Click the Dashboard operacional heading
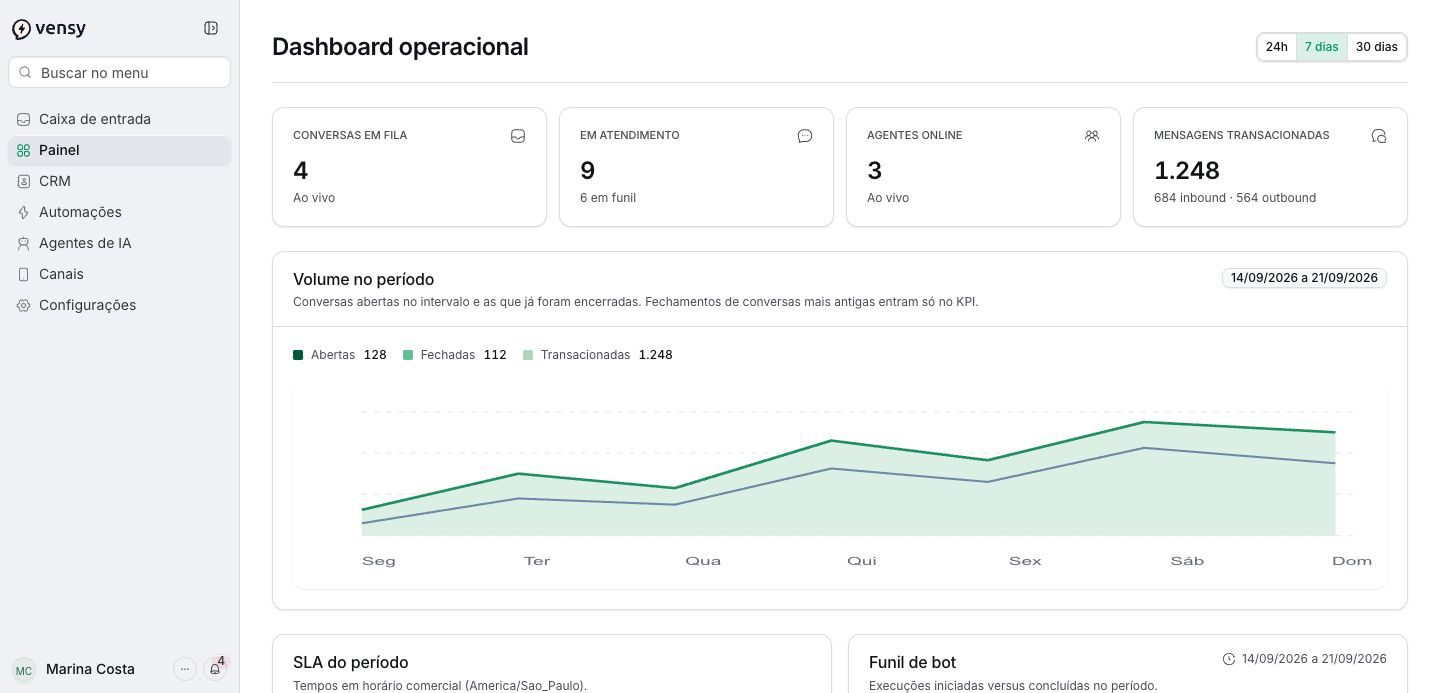The image size is (1440, 693). click(400, 47)
